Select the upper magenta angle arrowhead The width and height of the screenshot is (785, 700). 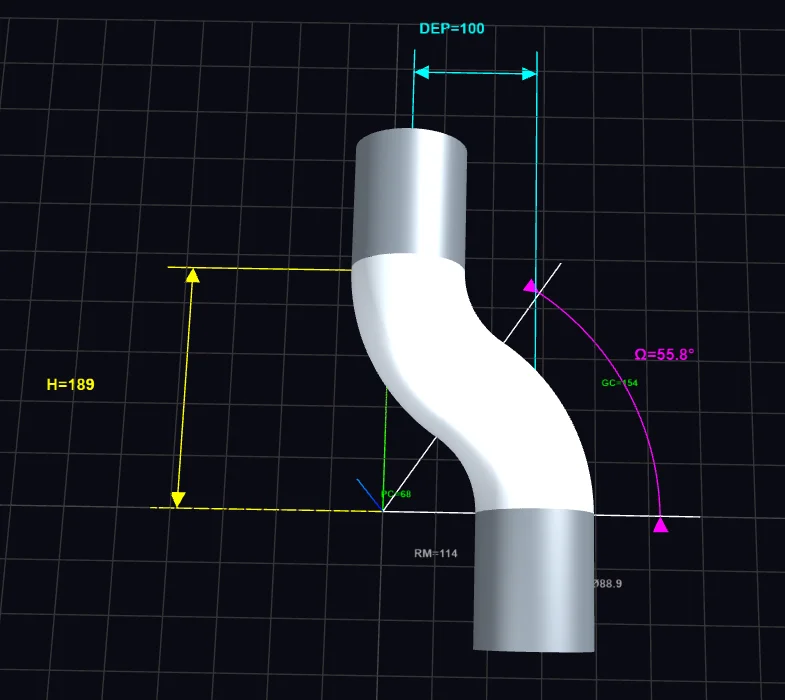530,285
